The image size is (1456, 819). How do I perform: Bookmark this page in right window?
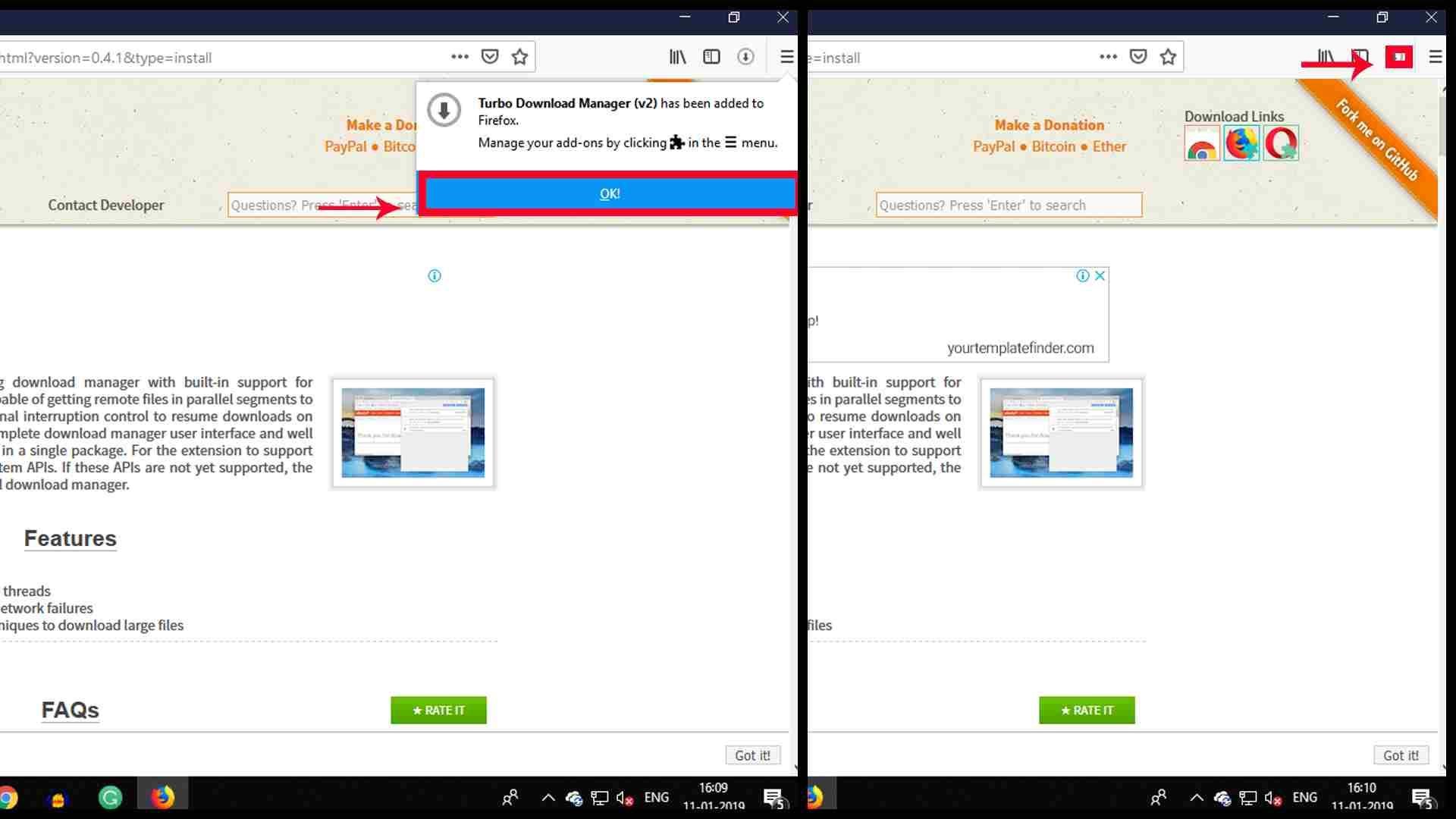coord(1168,57)
